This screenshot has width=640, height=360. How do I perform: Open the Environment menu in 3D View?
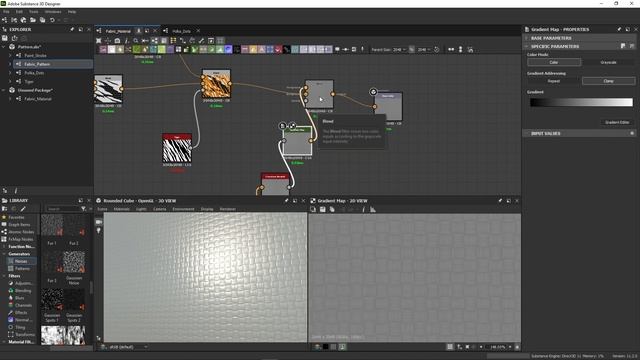183,209
